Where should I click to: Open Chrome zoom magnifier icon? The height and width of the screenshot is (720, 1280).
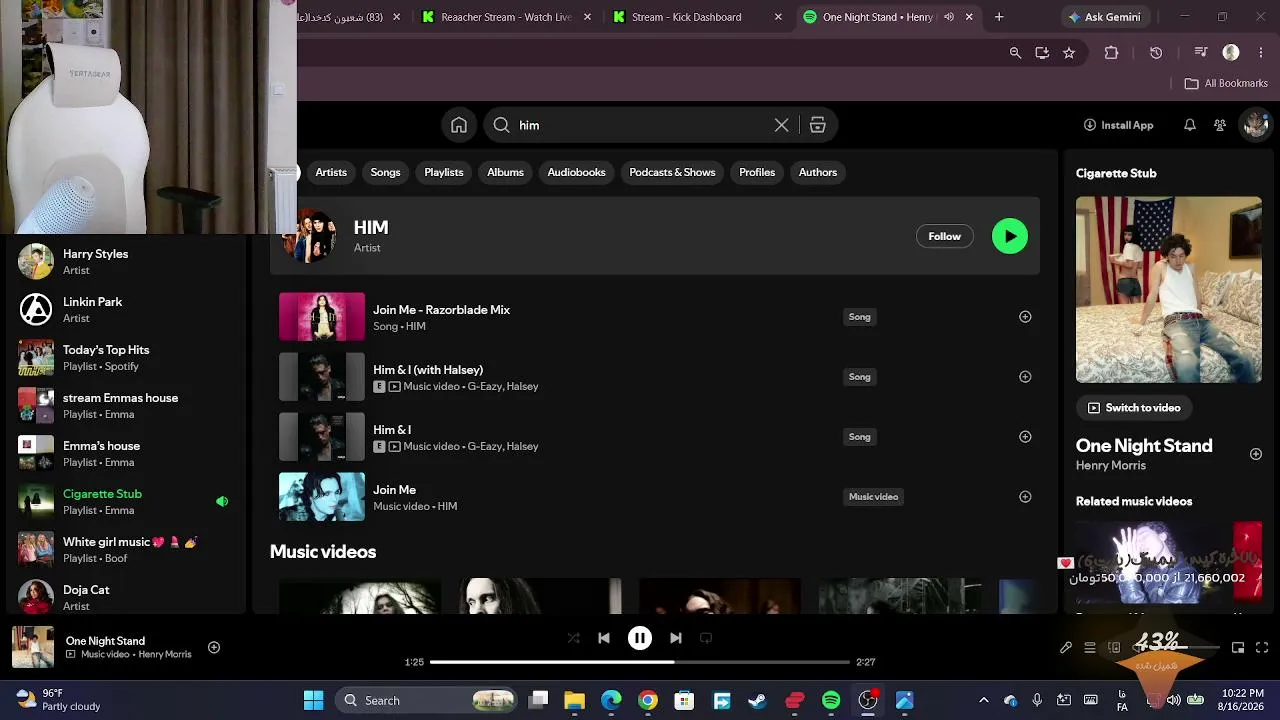(1015, 53)
